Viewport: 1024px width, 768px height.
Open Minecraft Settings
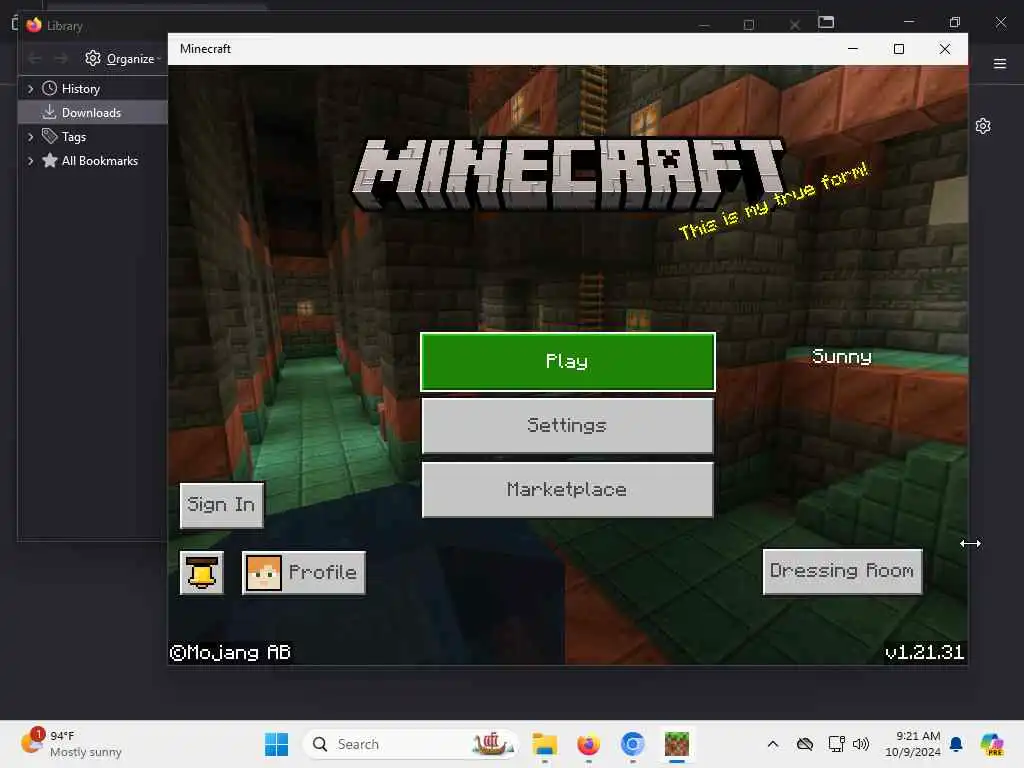[x=568, y=426]
